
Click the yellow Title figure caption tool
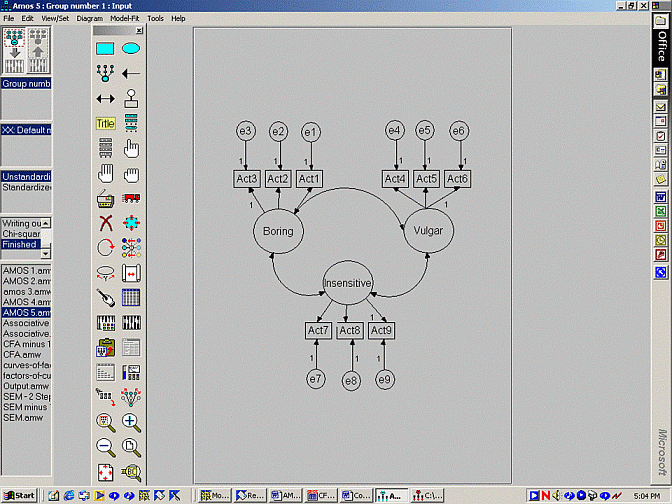coord(106,123)
